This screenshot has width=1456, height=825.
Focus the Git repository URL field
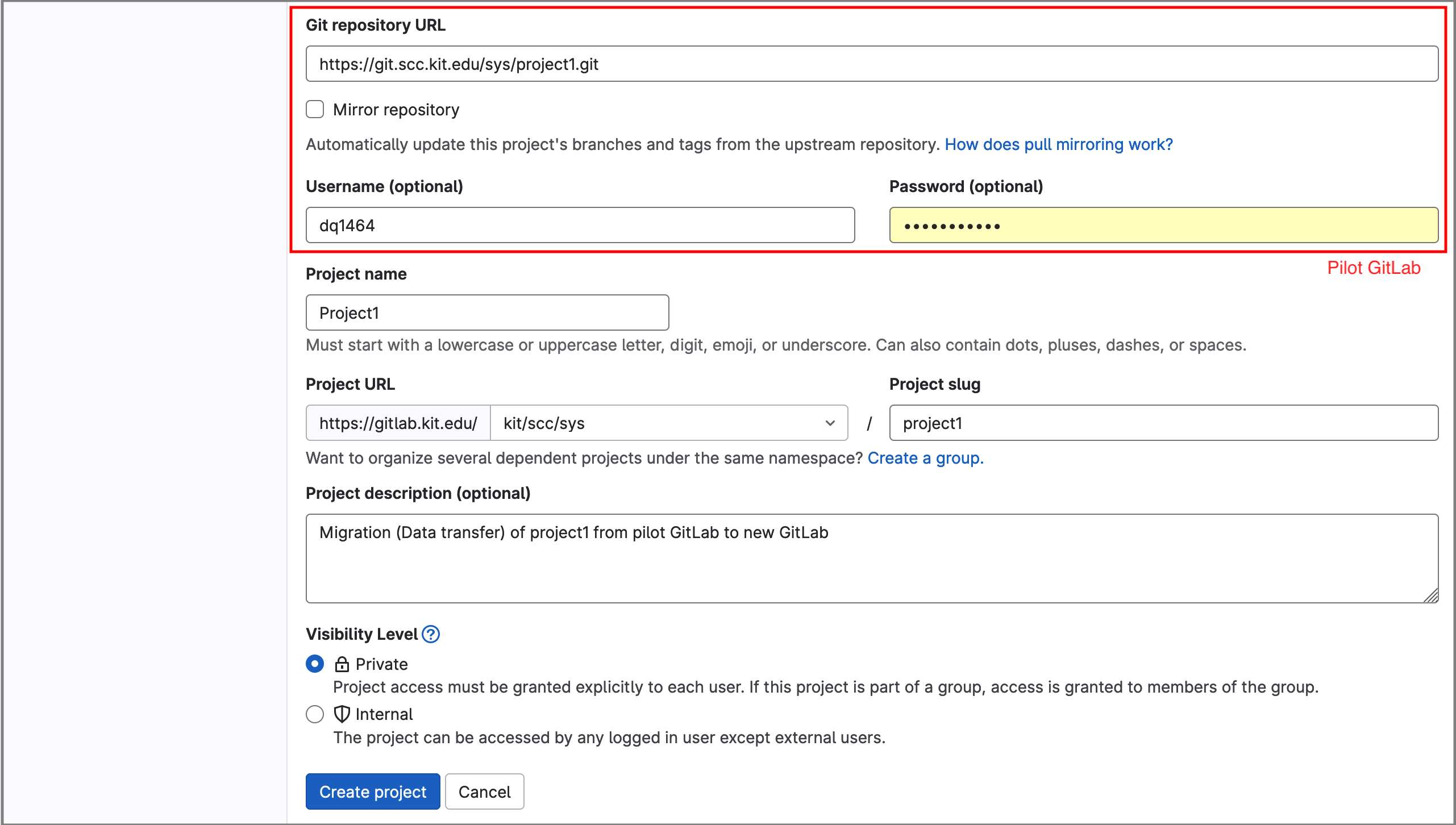872,64
